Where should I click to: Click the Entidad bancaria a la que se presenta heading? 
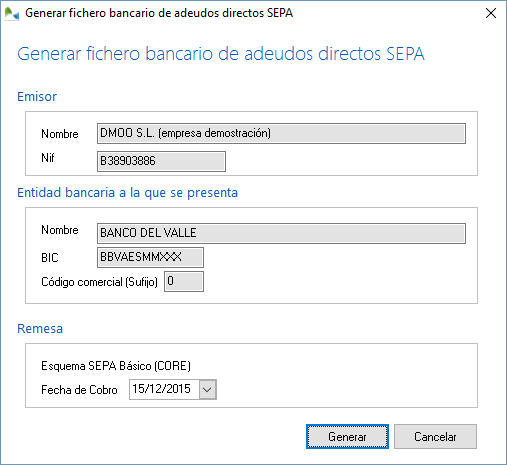pos(128,193)
